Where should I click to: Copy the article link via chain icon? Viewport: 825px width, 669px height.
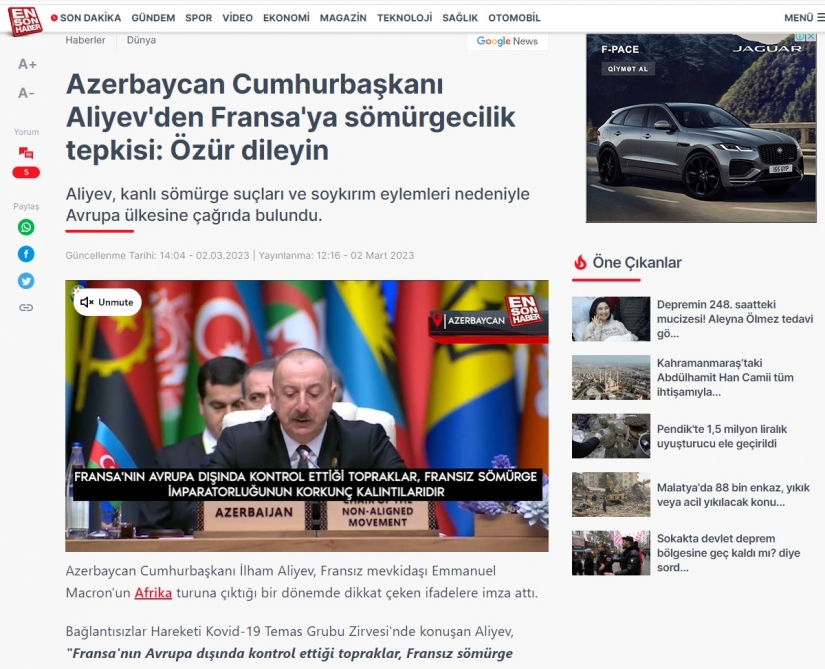pyautogui.click(x=26, y=308)
